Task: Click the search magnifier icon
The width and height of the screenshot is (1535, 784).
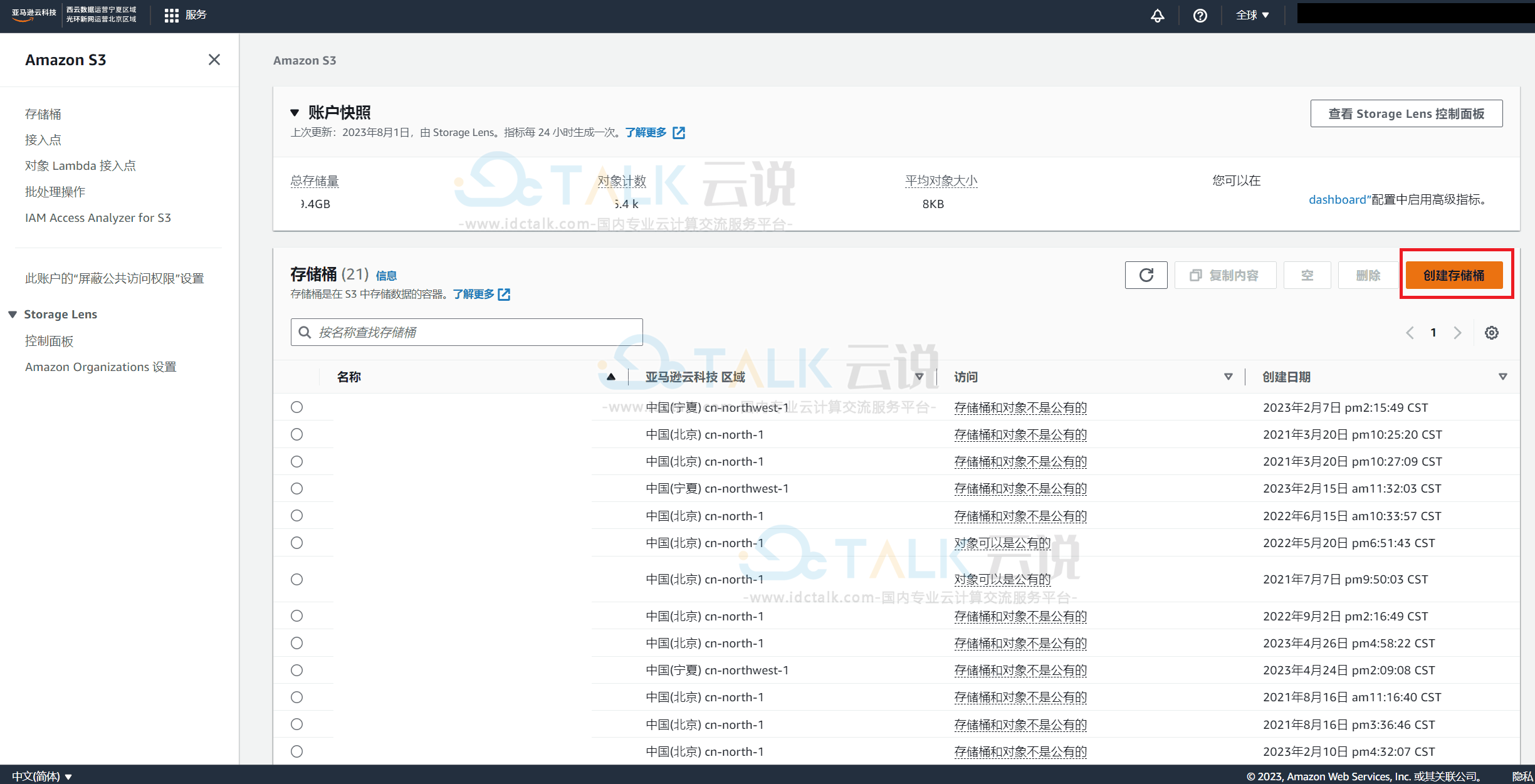Action: (305, 332)
